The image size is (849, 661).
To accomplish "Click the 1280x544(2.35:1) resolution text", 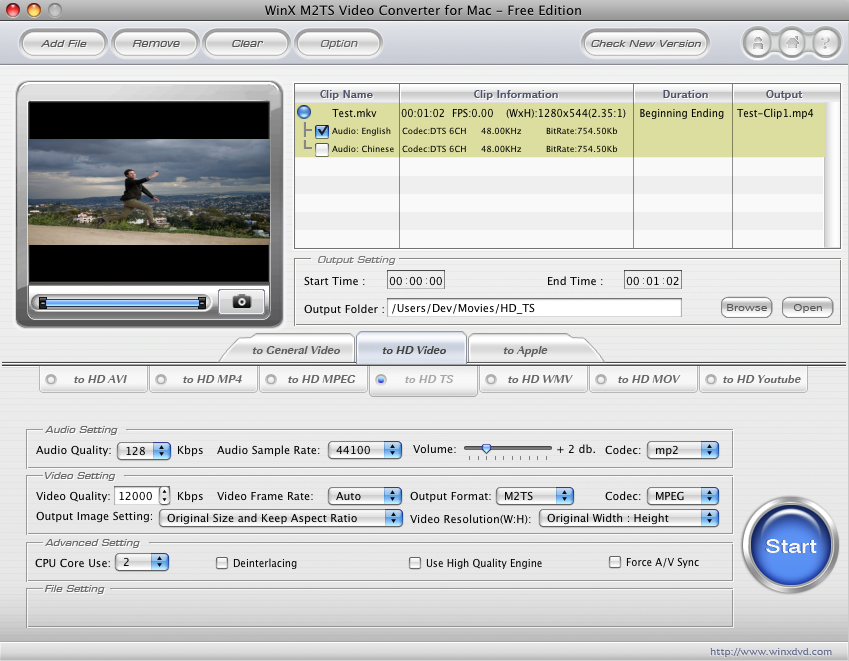I will coord(566,113).
